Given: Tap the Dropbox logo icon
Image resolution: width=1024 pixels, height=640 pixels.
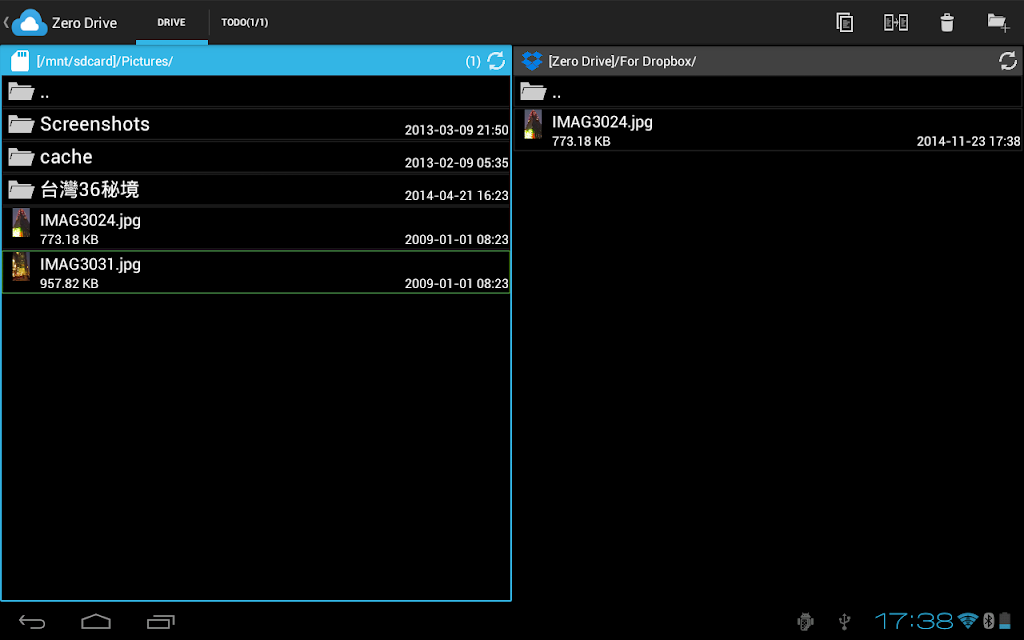Looking at the screenshot, I should 532,61.
